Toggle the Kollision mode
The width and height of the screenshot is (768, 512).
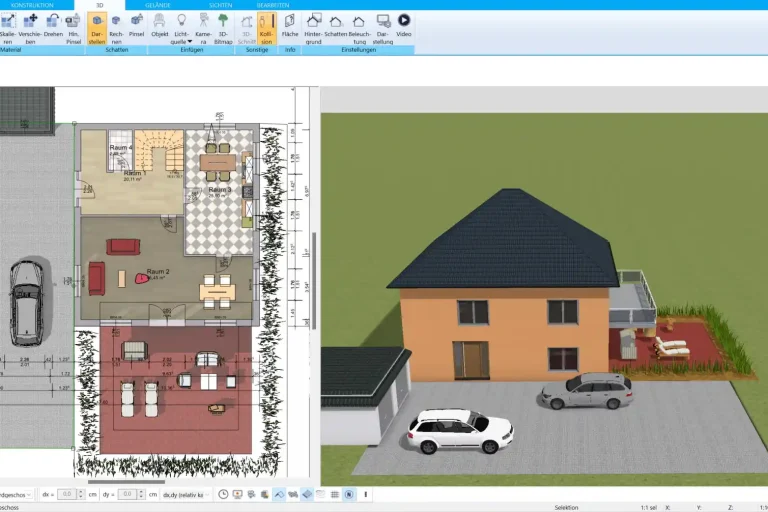tap(266, 29)
